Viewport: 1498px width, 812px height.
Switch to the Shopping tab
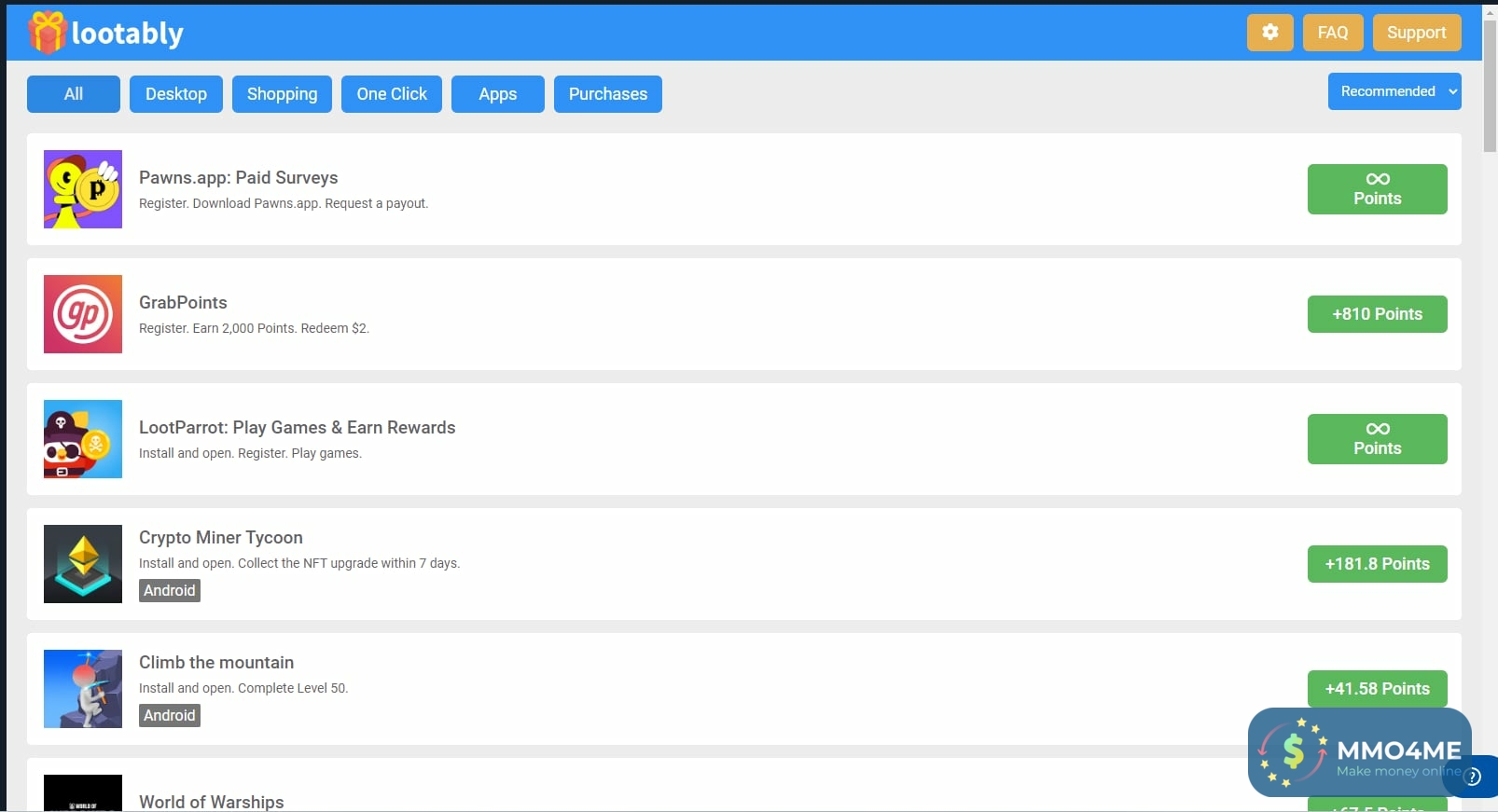click(282, 94)
